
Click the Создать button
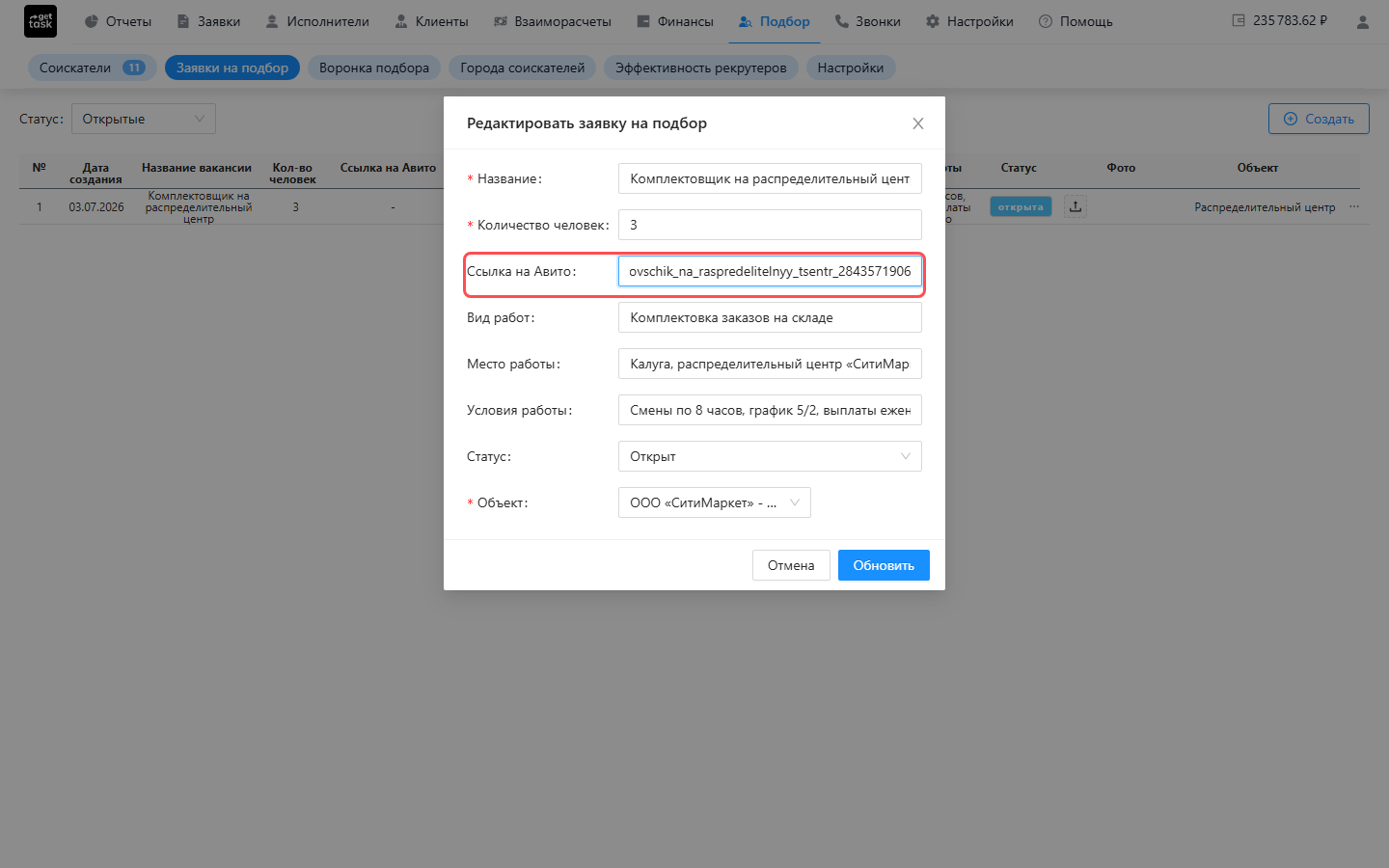[x=1319, y=119]
